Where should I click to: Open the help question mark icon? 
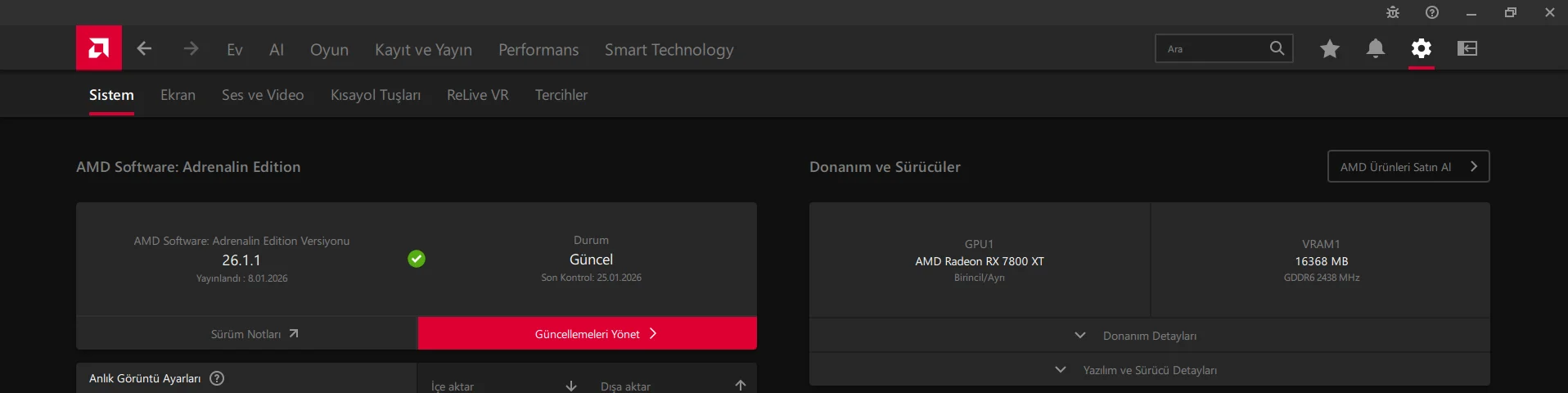coord(1432,12)
